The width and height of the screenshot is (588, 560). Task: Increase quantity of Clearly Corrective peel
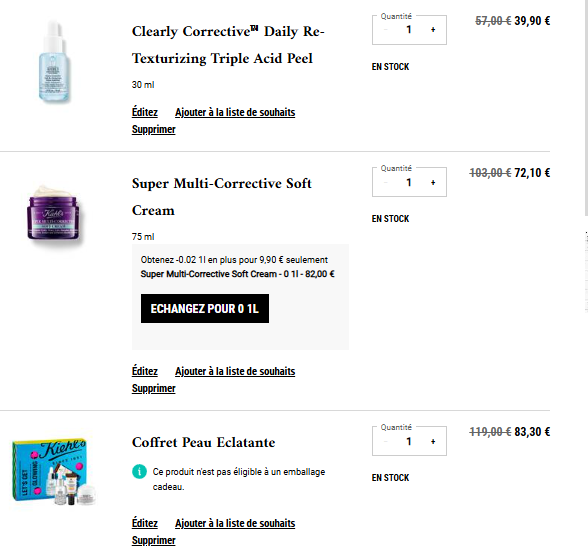(433, 30)
